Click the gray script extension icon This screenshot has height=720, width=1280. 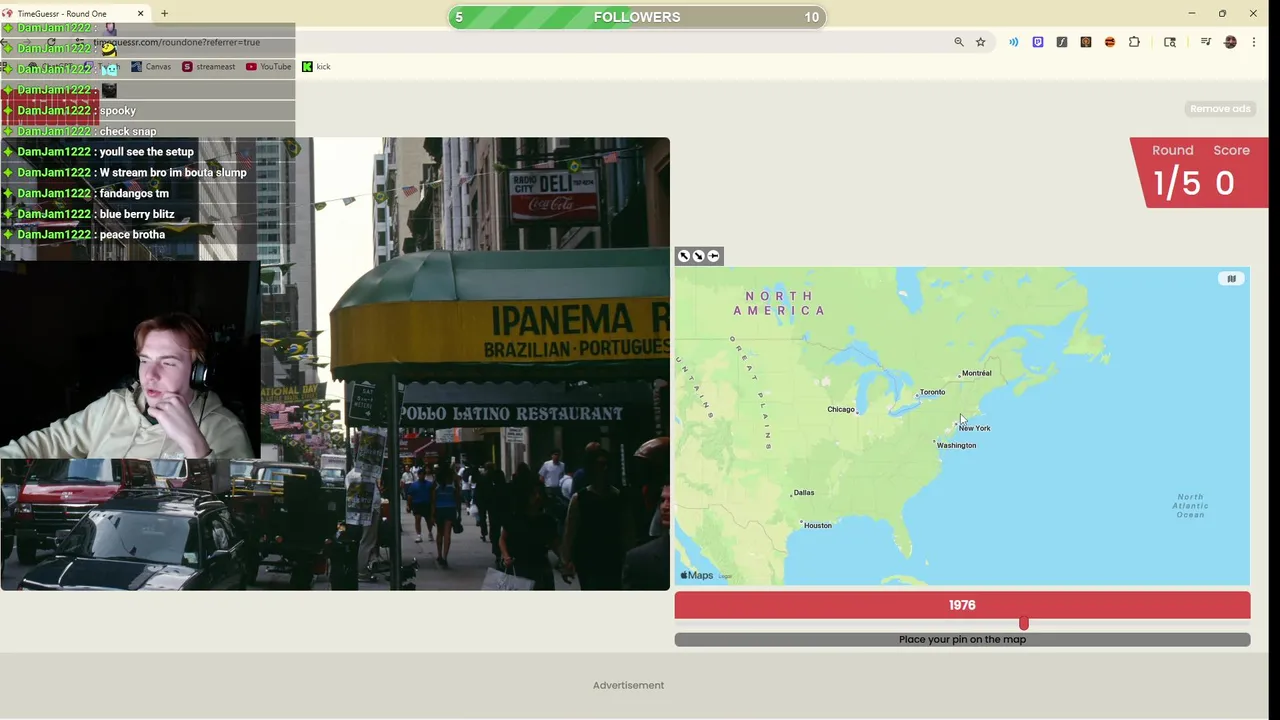point(1062,42)
